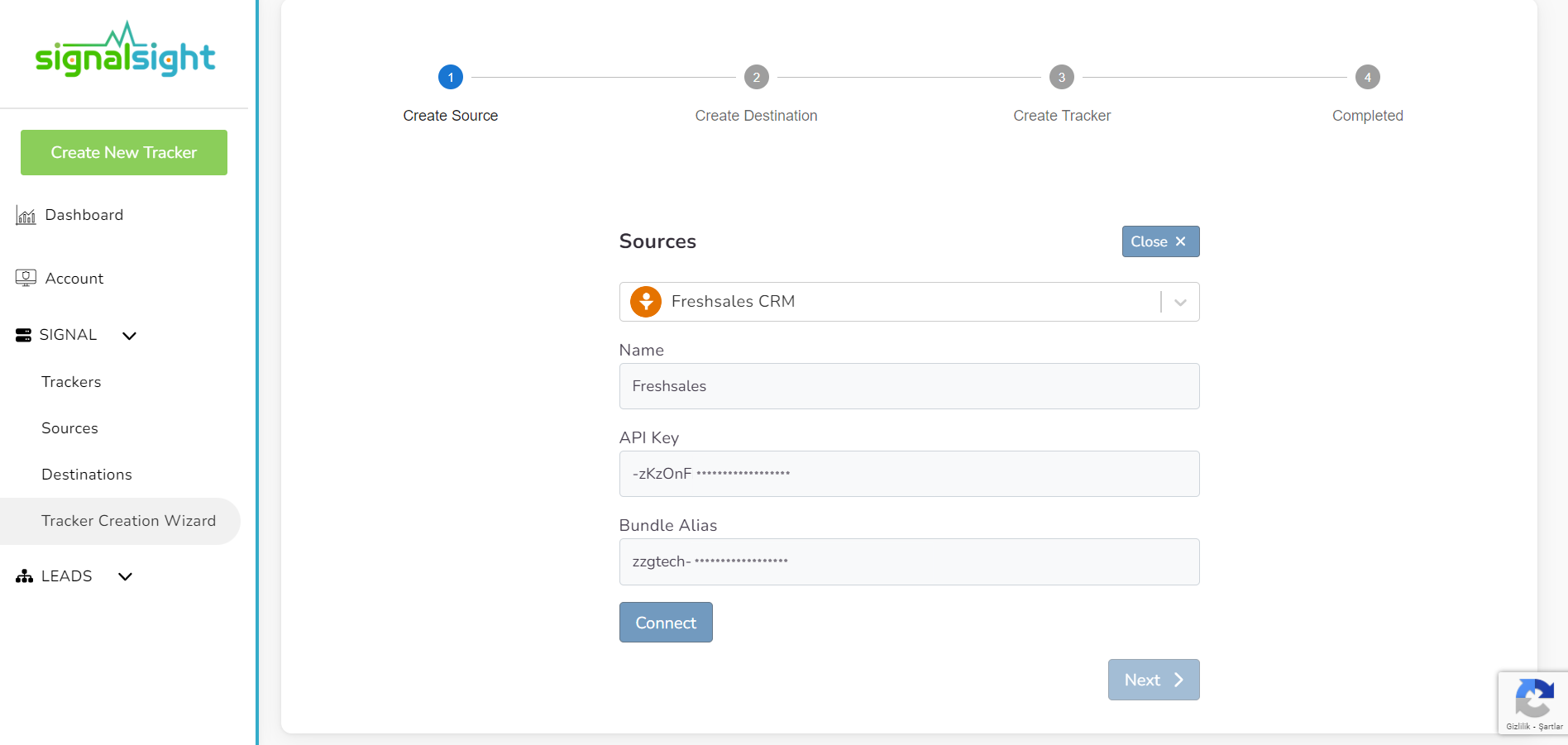Click the Freshsales CRM orange logo icon
Screen dimensions: 1568x745
point(646,302)
